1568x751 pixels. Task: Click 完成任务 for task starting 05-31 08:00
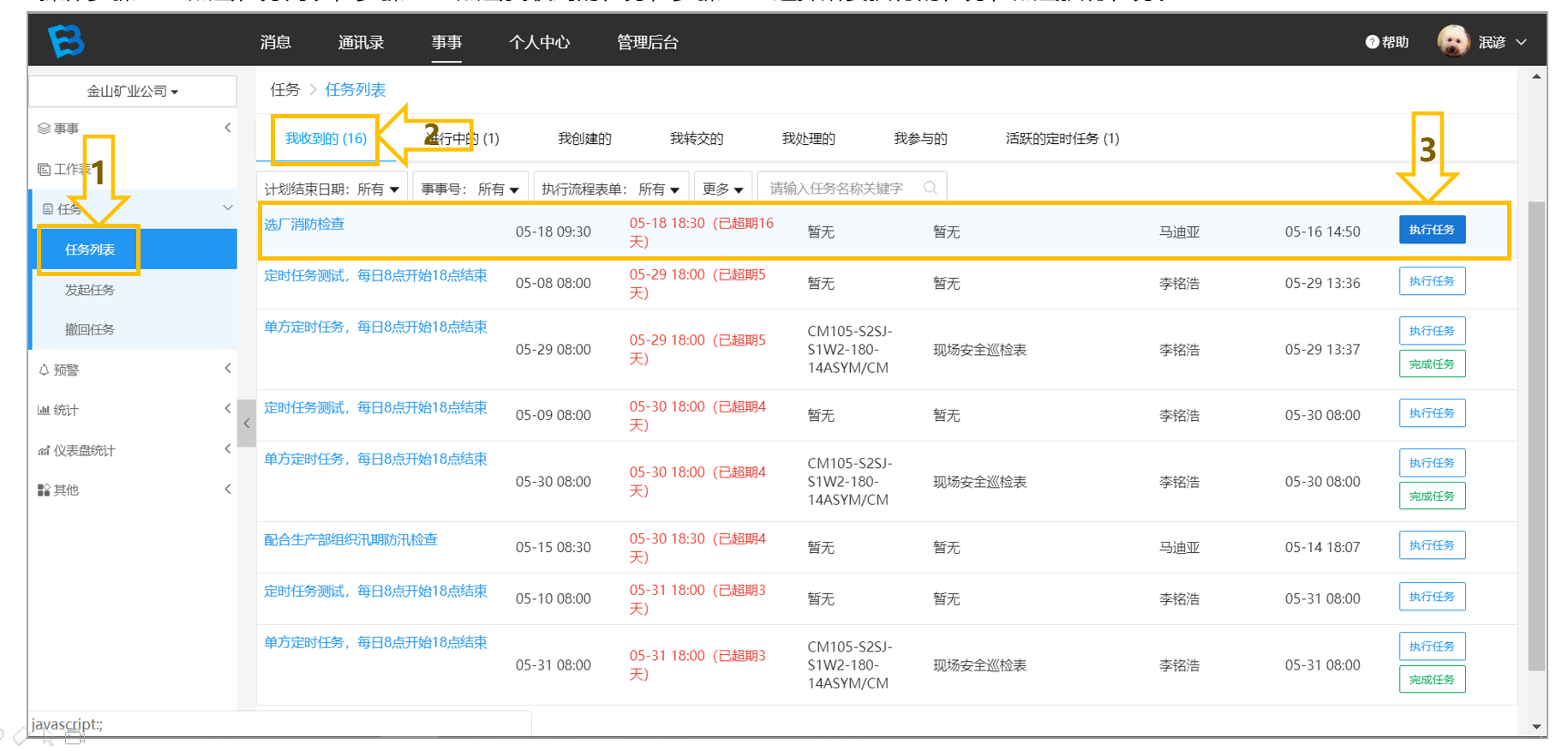(x=1432, y=680)
